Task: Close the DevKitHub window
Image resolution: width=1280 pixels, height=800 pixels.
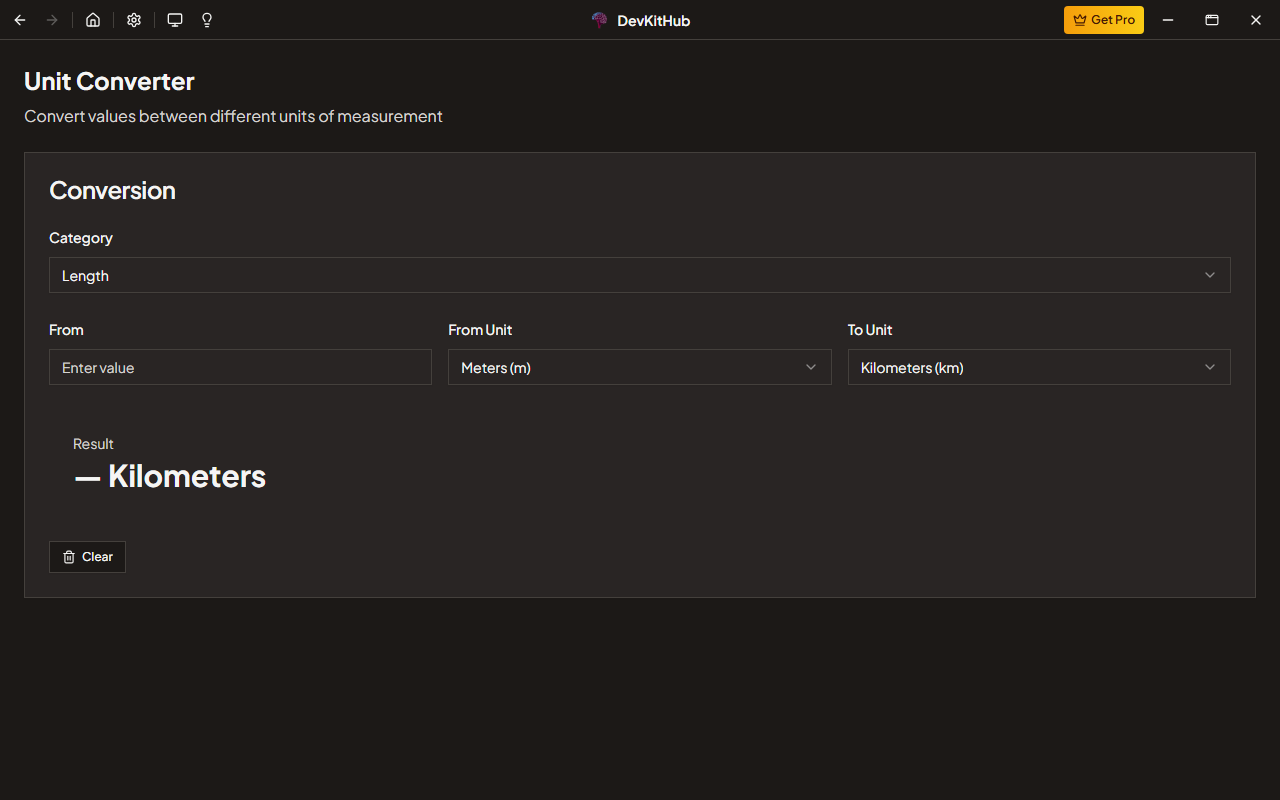Action: tap(1256, 20)
